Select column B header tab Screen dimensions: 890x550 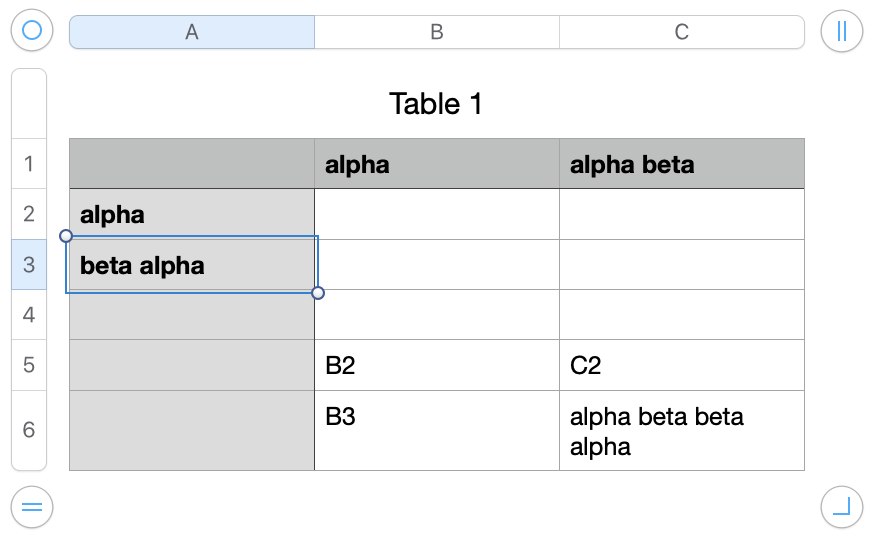tap(437, 32)
